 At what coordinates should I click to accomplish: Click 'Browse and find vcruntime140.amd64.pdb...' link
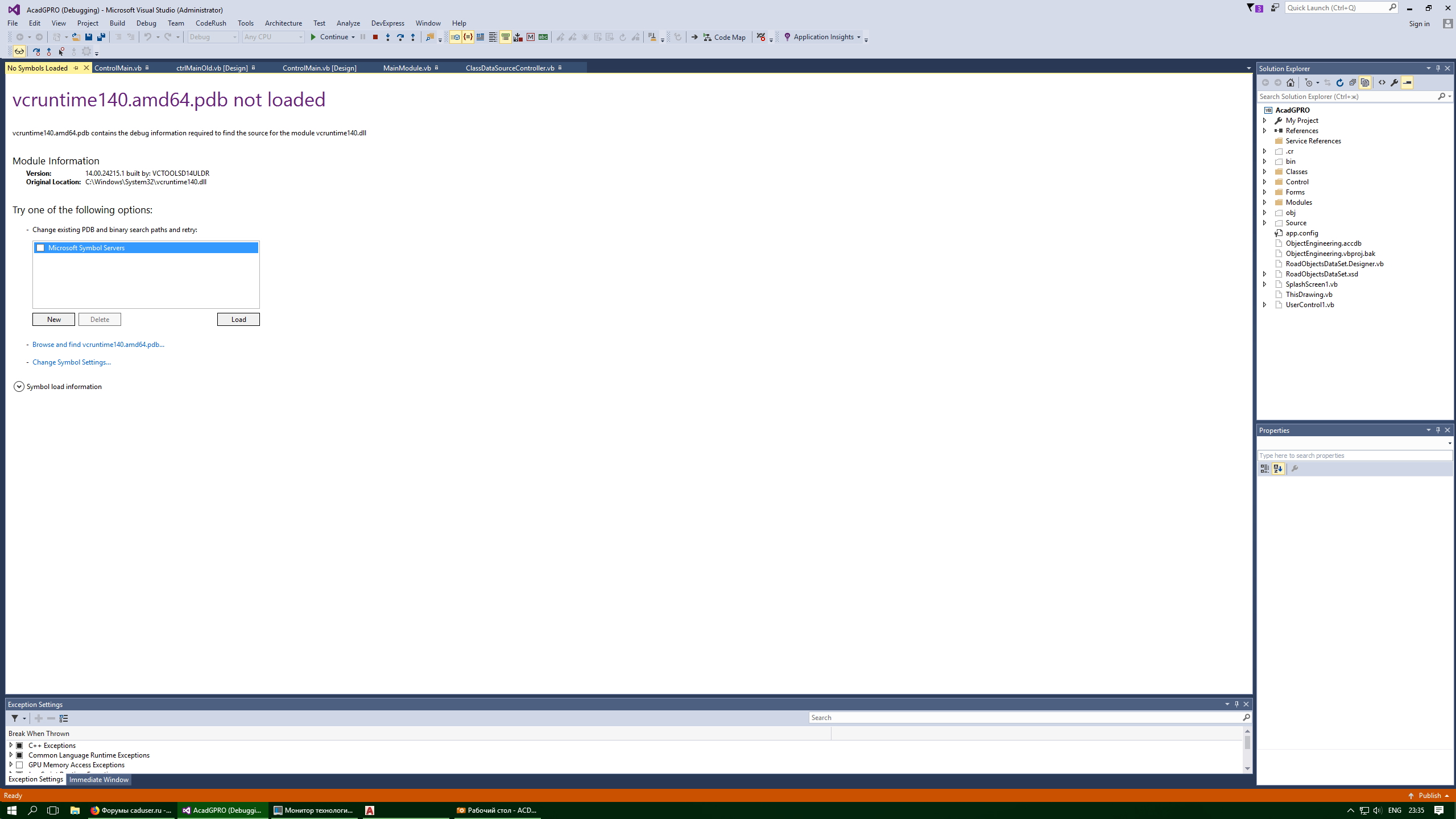98,345
